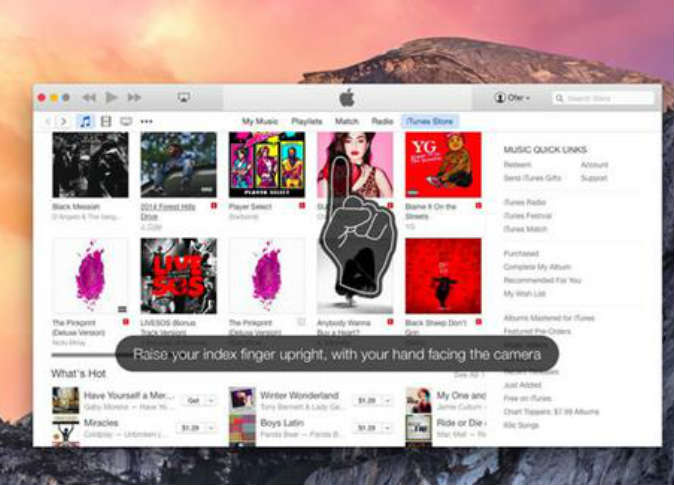Expand price dropdown for Winter Wonderland
Viewport: 674px width, 485px height.
click(387, 400)
